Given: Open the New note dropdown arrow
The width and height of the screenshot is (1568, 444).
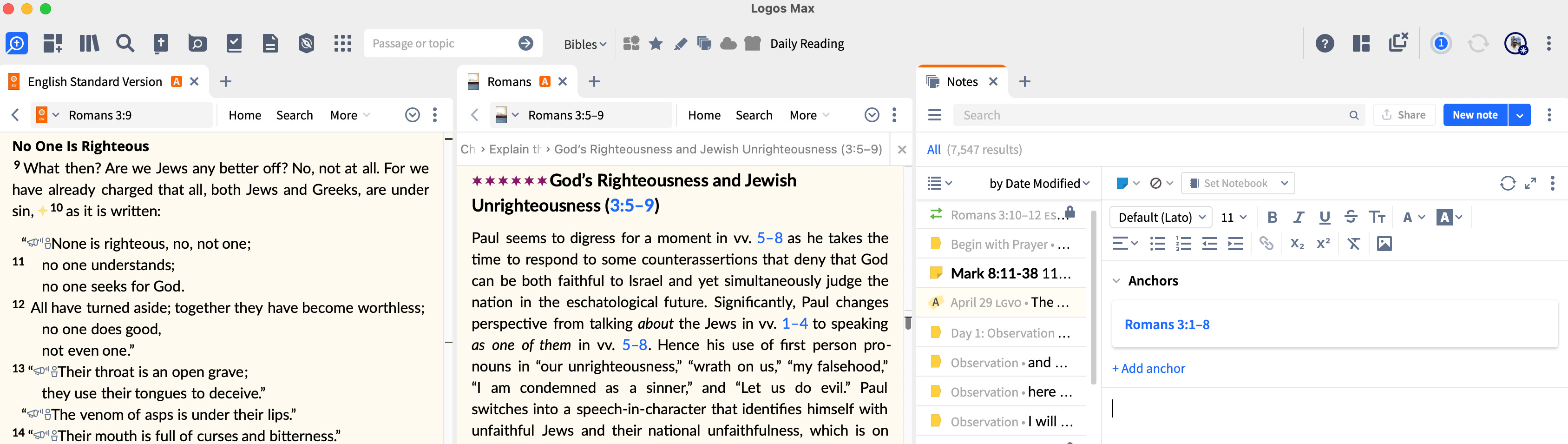Looking at the screenshot, I should click(1520, 115).
